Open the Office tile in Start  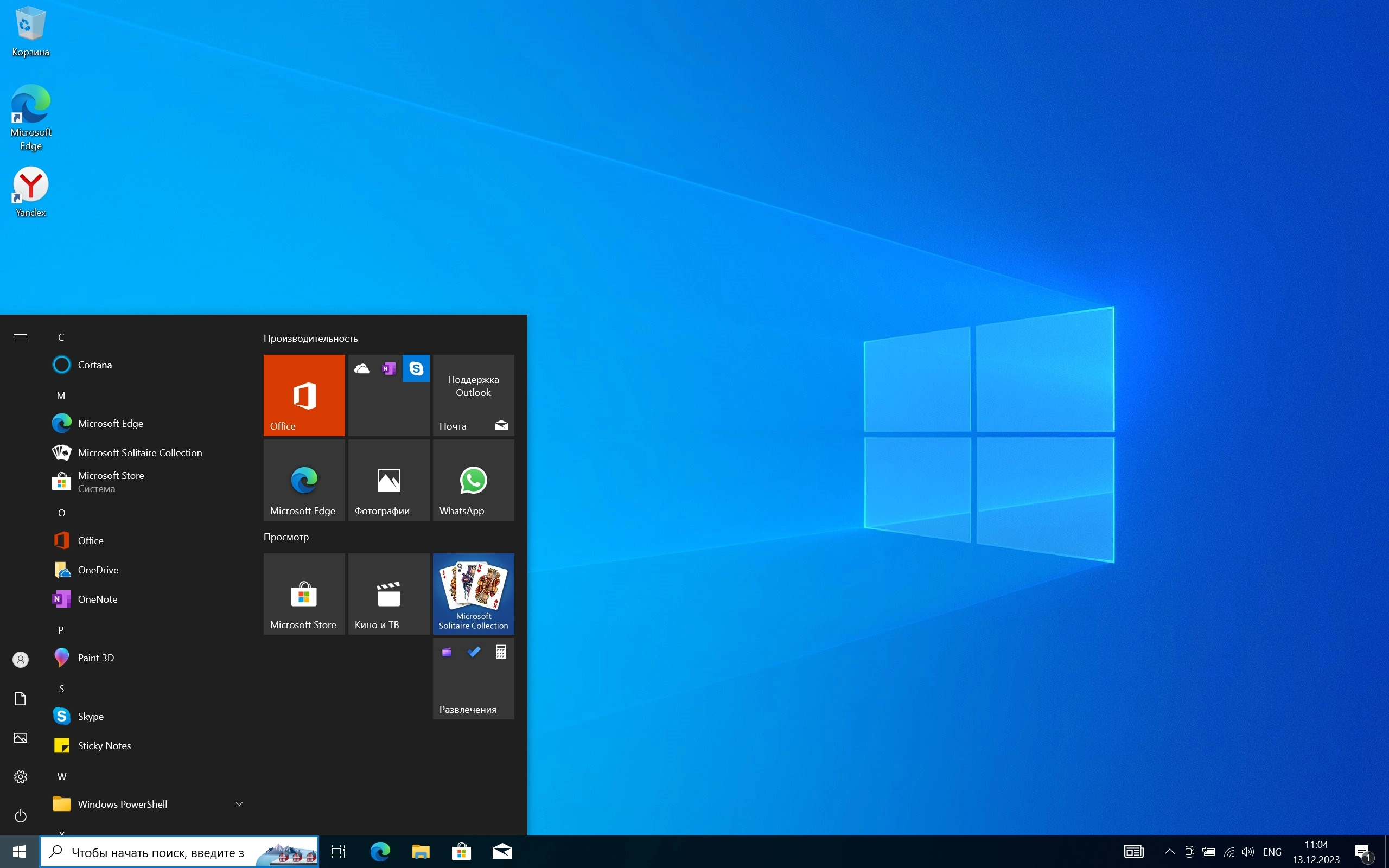[304, 395]
